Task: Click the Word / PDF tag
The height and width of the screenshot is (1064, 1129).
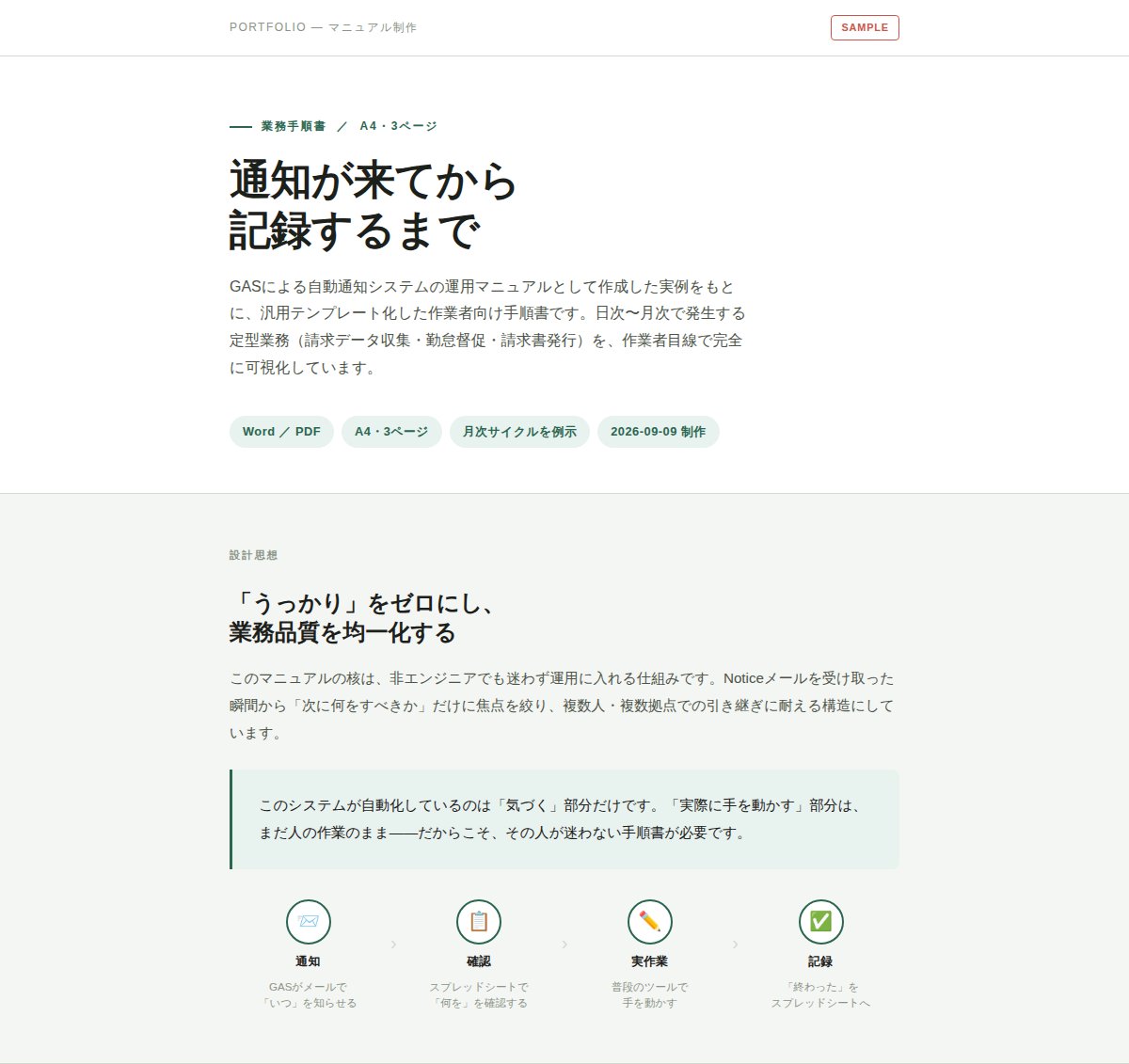Action: pos(281,432)
